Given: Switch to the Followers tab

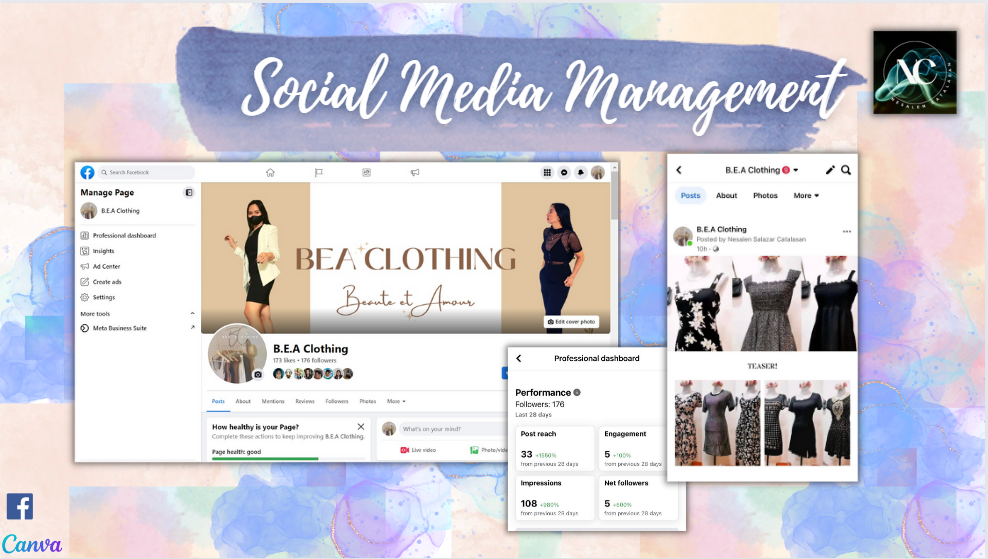Looking at the screenshot, I should [x=336, y=401].
